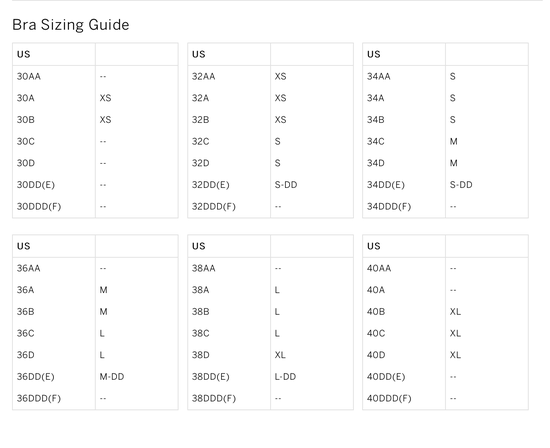Screen dimensions: 550x448
Task: Select the 40DDD(F) size row
Action: point(445,398)
